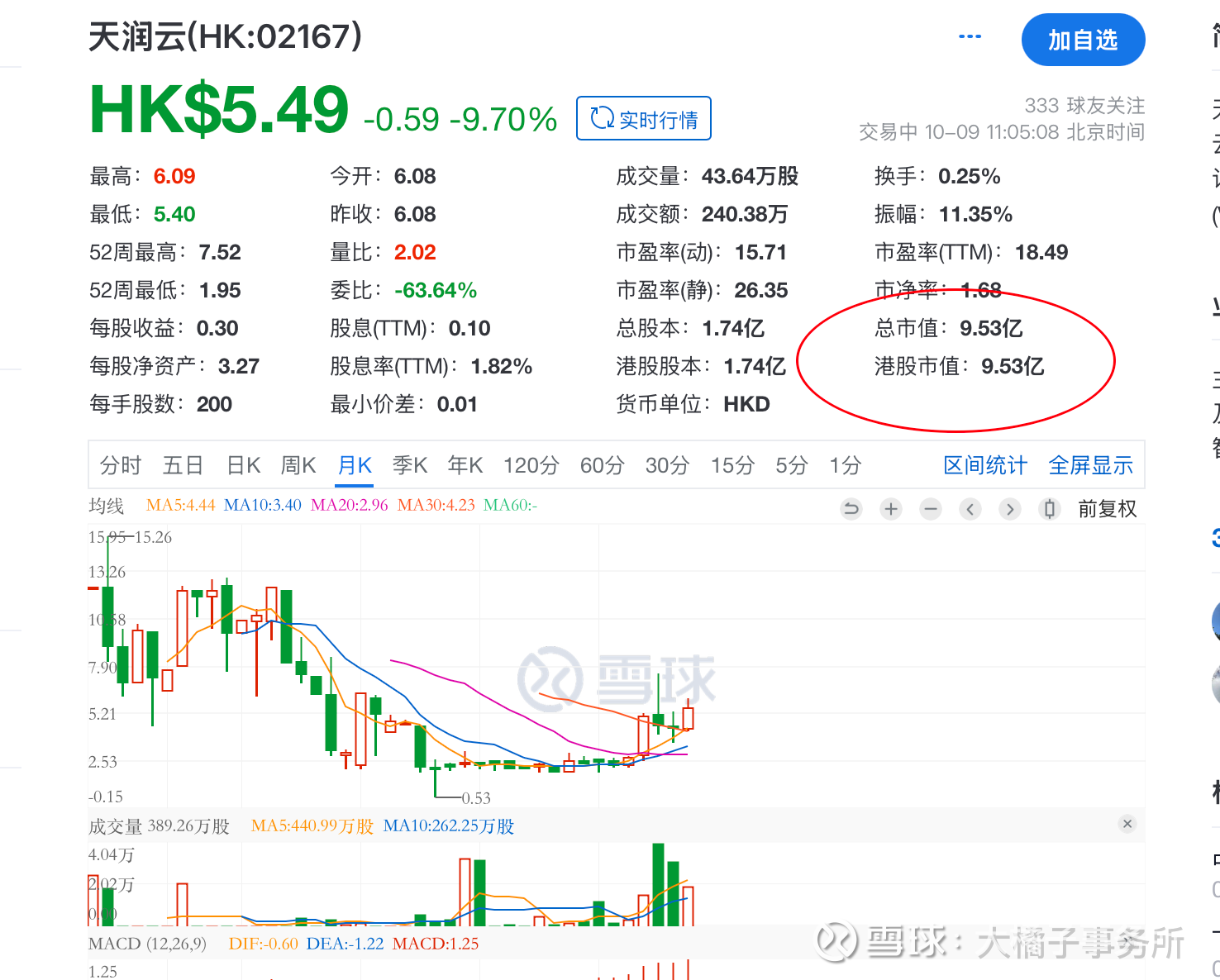The image size is (1220, 980).
Task: Open the 前复权 price adjustment dropdown
Action: (x=1108, y=509)
